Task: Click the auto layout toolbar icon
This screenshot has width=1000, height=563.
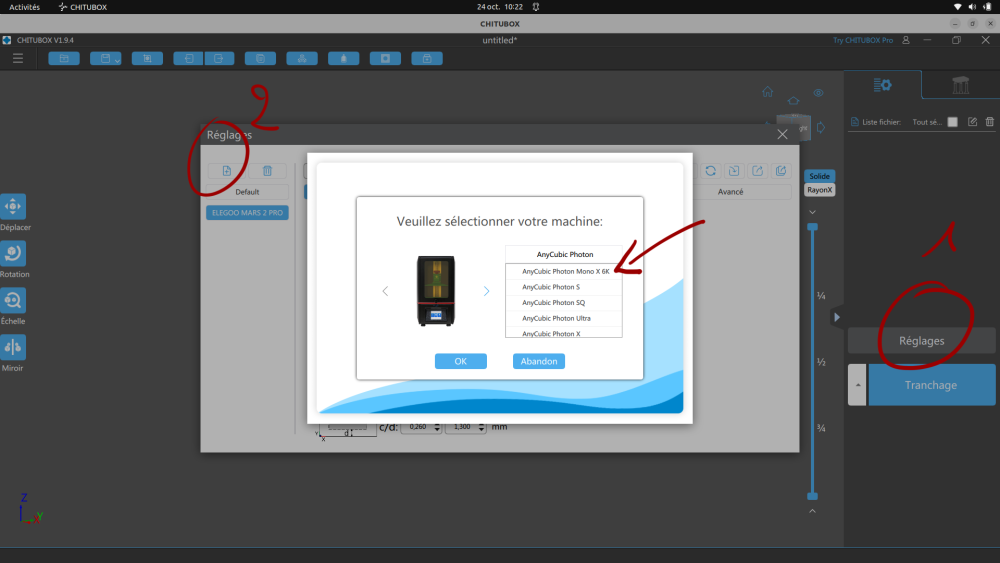Action: coord(302,59)
